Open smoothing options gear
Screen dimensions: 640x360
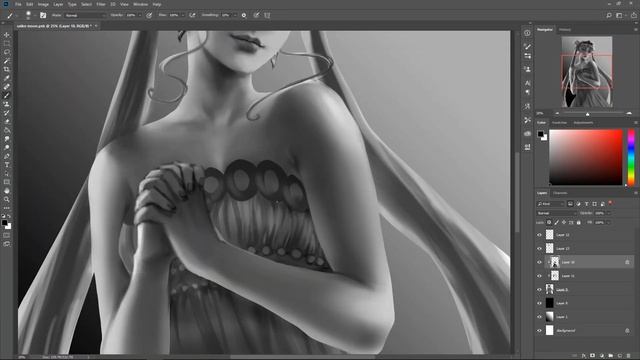point(244,15)
